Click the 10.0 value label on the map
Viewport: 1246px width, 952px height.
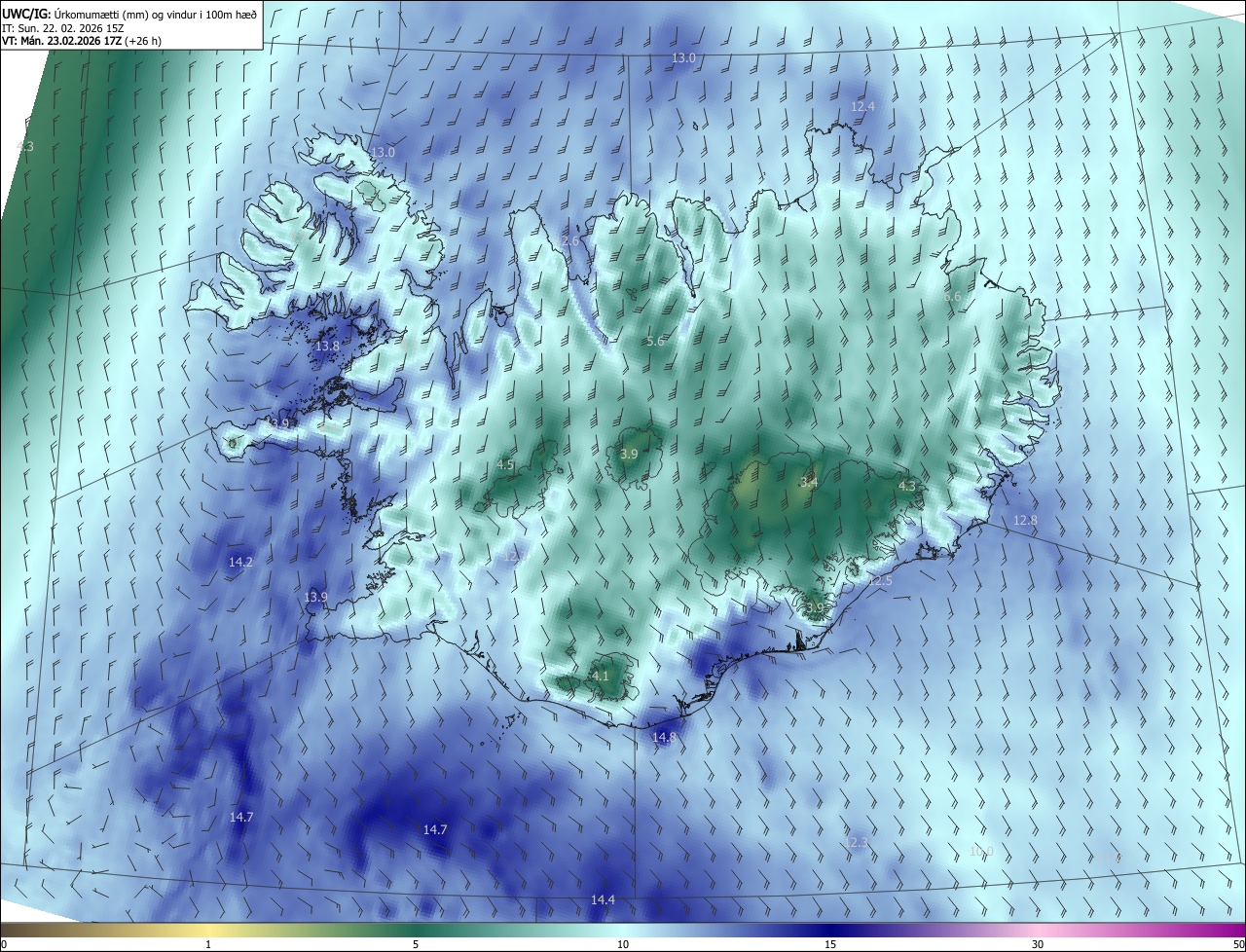[981, 851]
